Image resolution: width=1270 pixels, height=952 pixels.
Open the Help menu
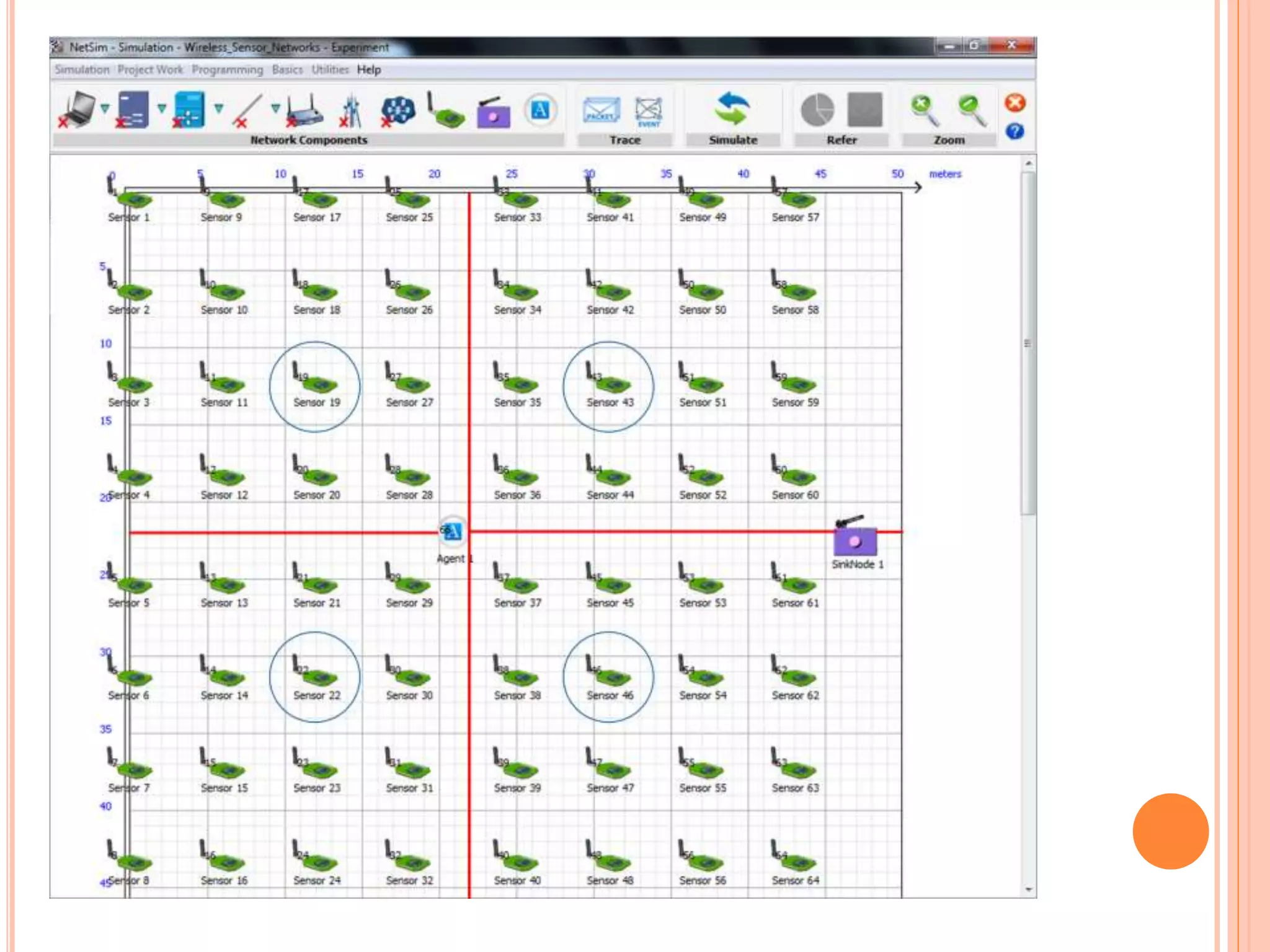[368, 70]
